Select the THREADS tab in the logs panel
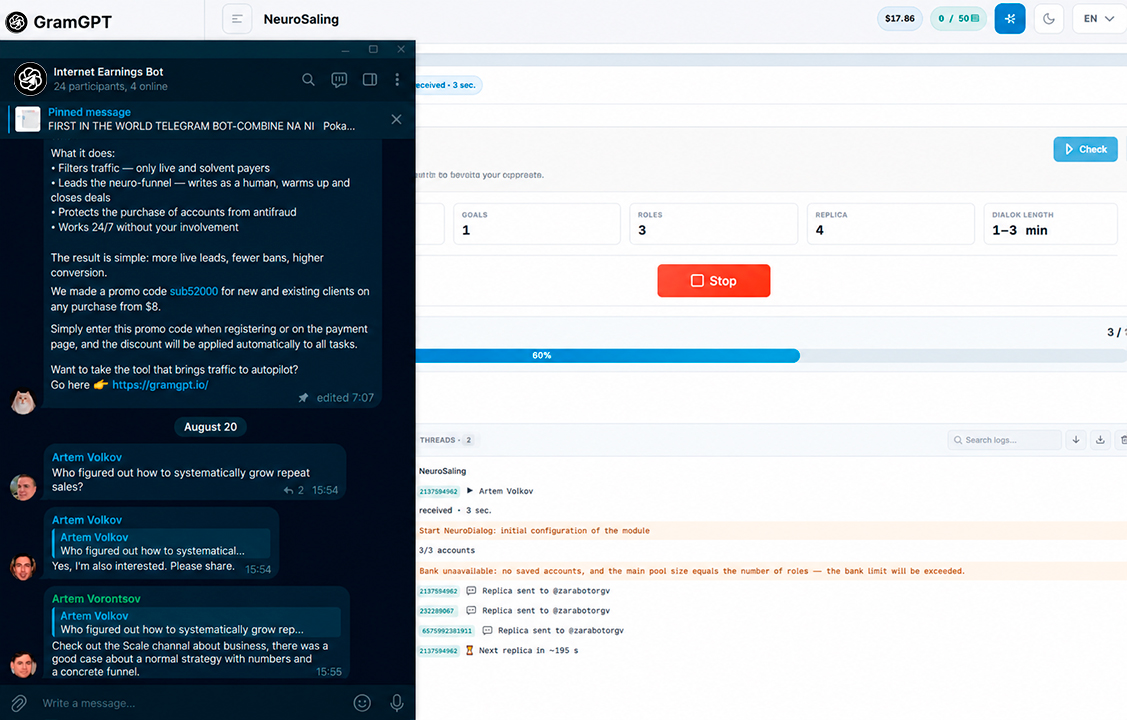Image resolution: width=1127 pixels, height=720 pixels. coord(446,440)
